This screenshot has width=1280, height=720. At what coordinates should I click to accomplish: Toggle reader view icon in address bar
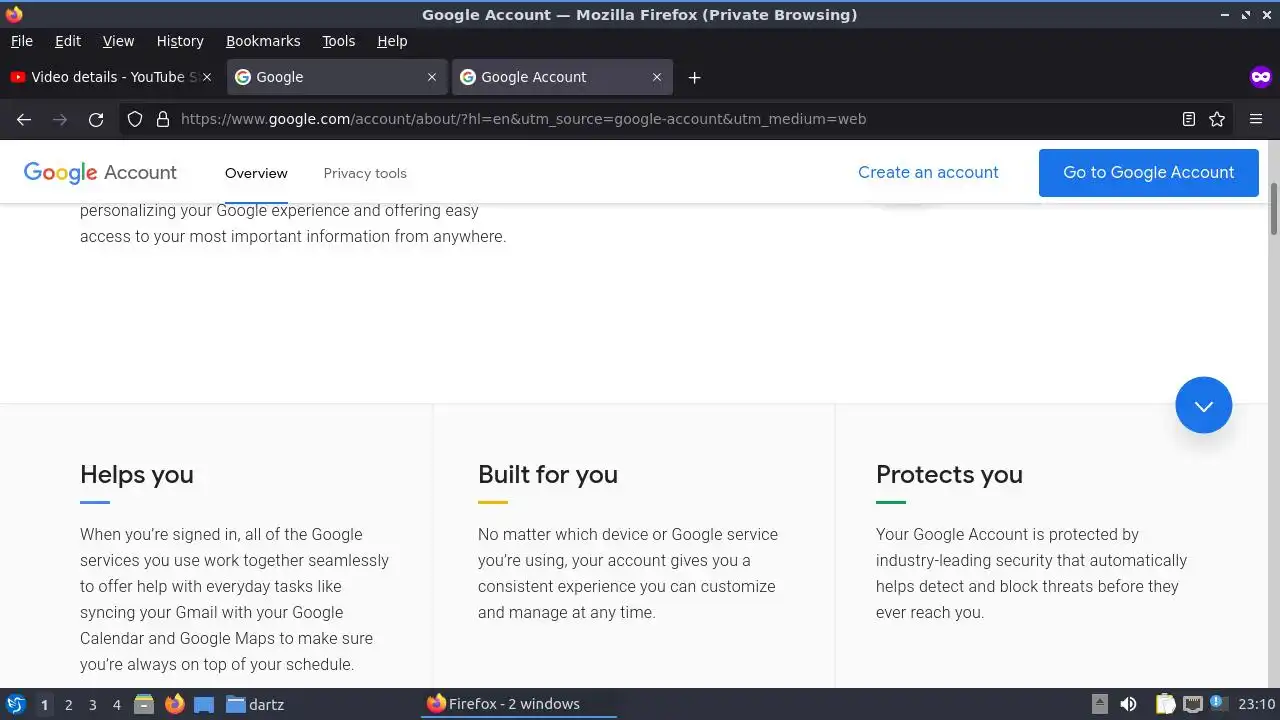1189,119
